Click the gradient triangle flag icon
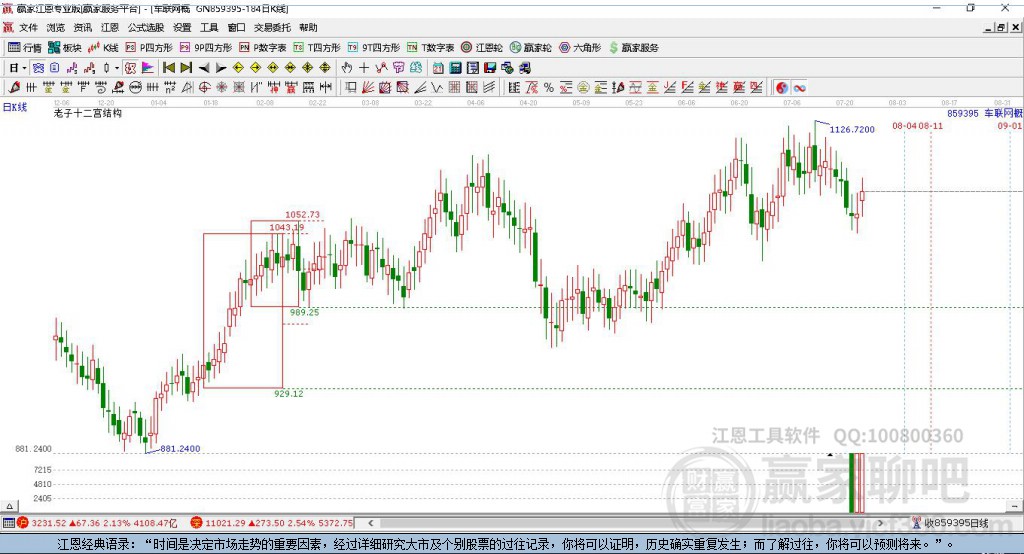This screenshot has width=1024, height=554. click(x=148, y=67)
